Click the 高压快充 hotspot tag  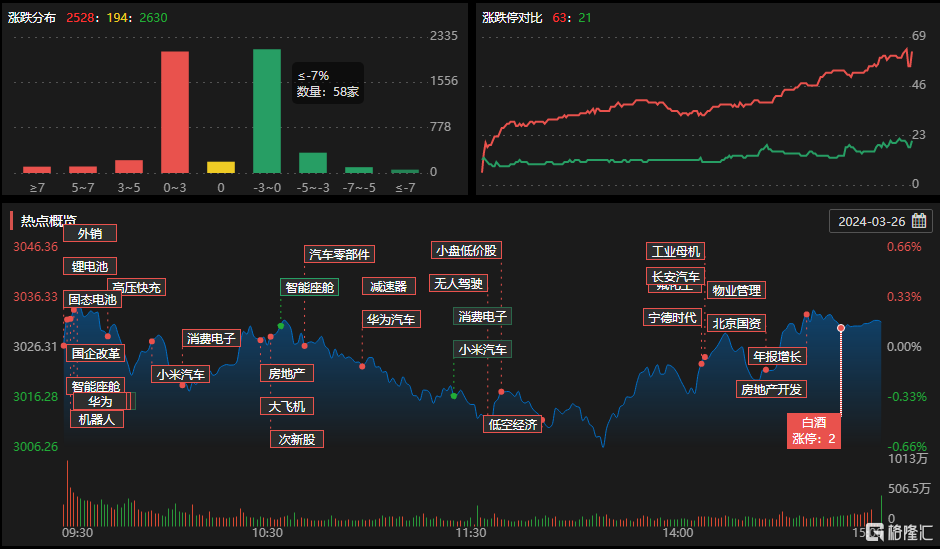[137, 288]
